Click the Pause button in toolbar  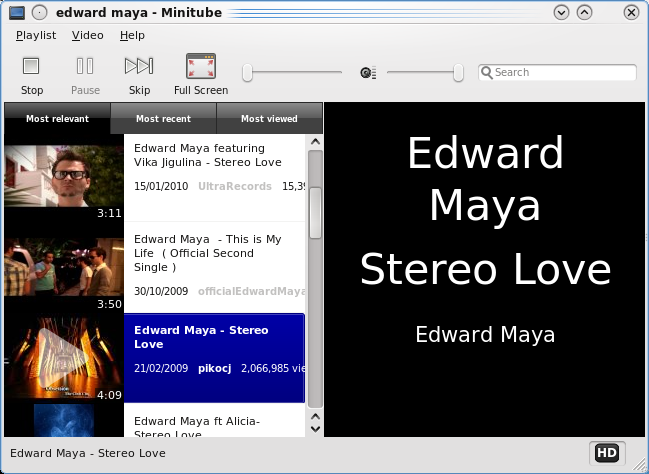coord(85,75)
